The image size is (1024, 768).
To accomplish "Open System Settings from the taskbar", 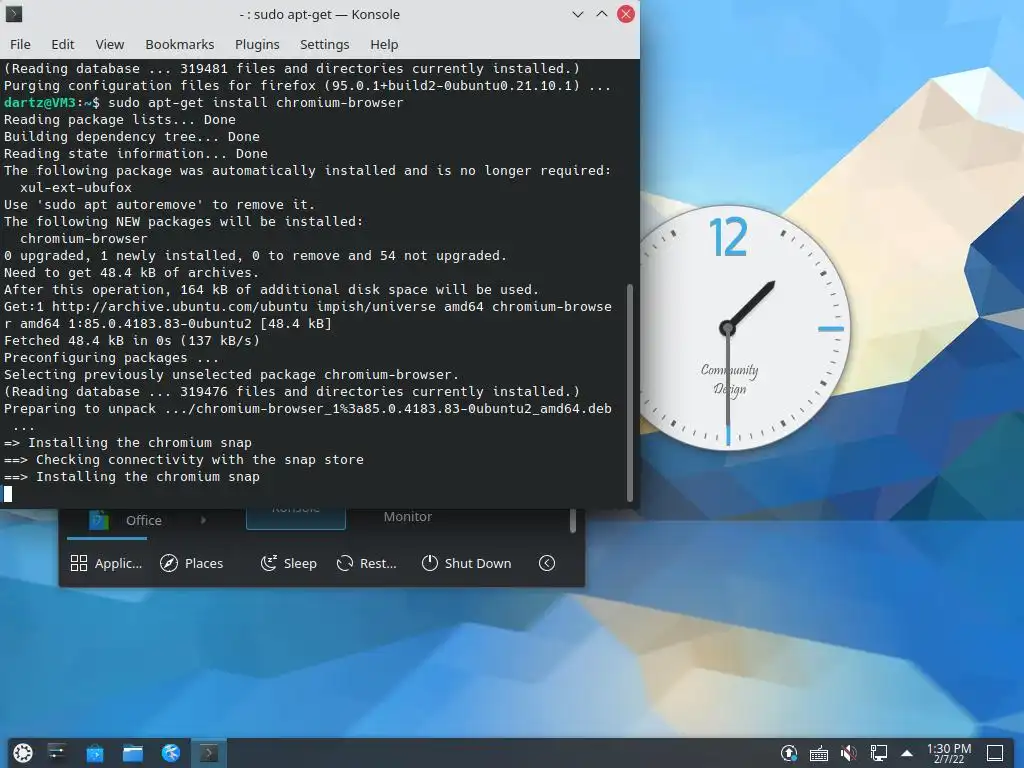I will tap(57, 753).
